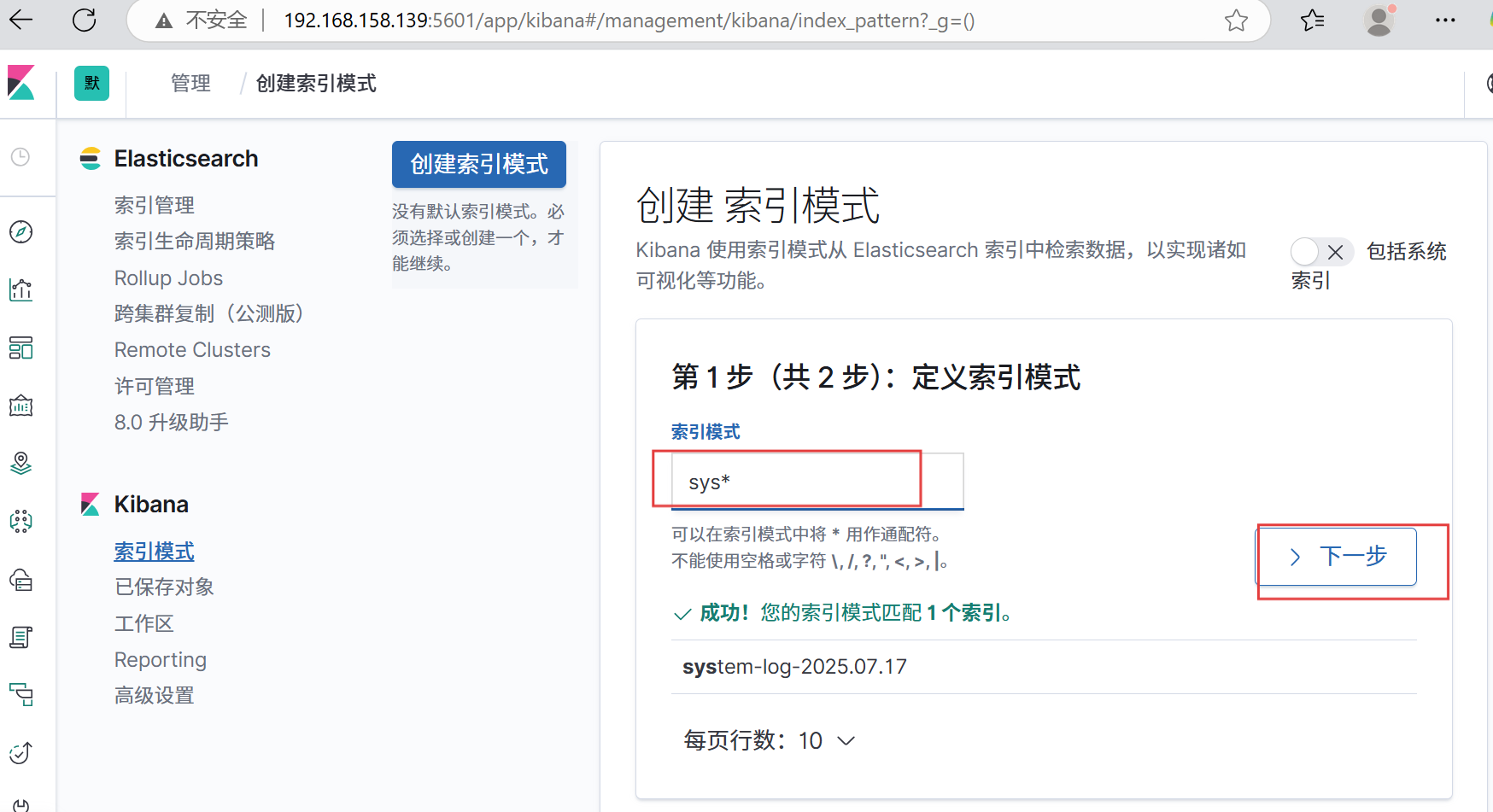This screenshot has height=812, width=1493.
Task: Click the success message 成功!
Action: tap(724, 613)
